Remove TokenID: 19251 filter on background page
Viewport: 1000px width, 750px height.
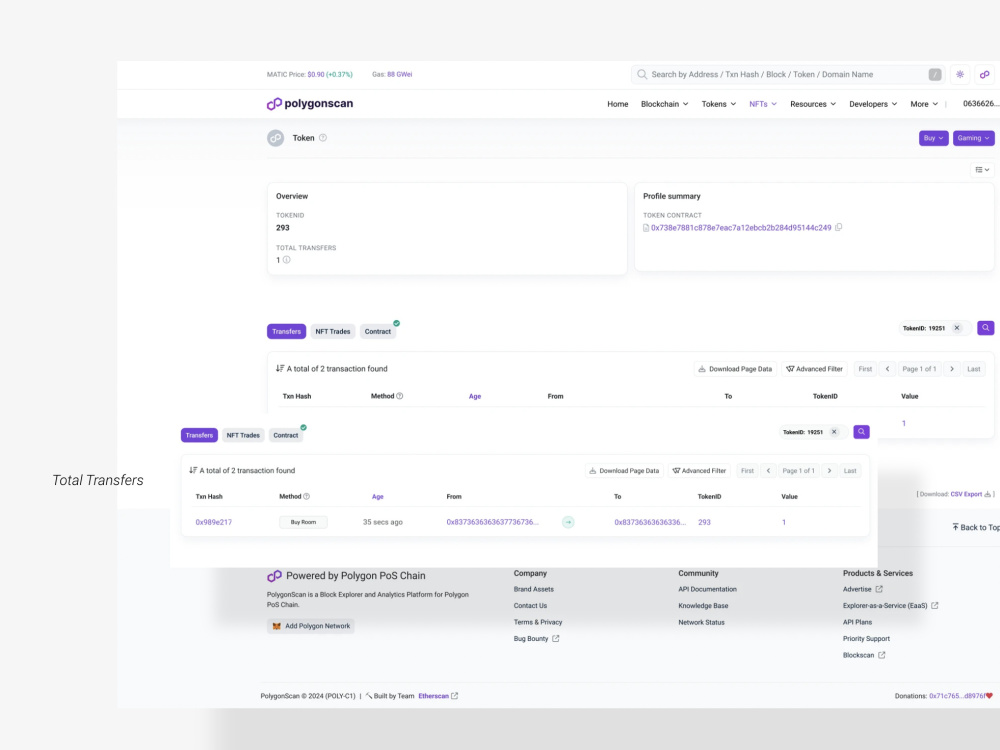coord(957,328)
